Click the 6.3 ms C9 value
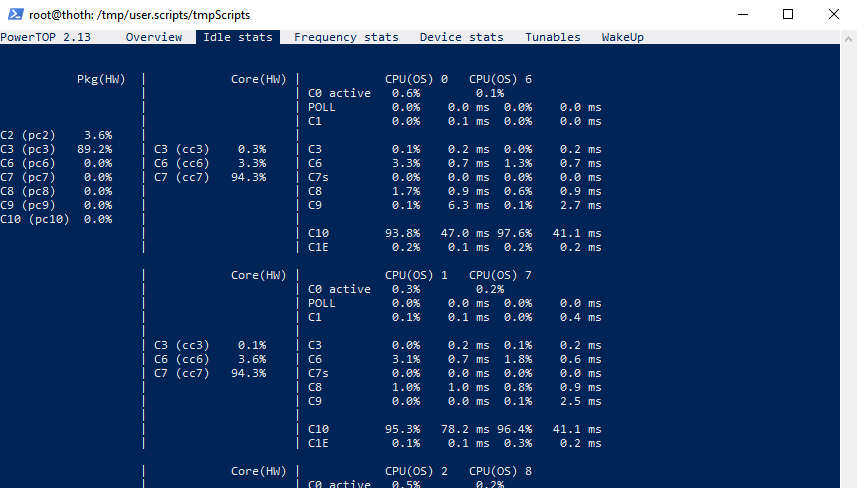 [468, 205]
